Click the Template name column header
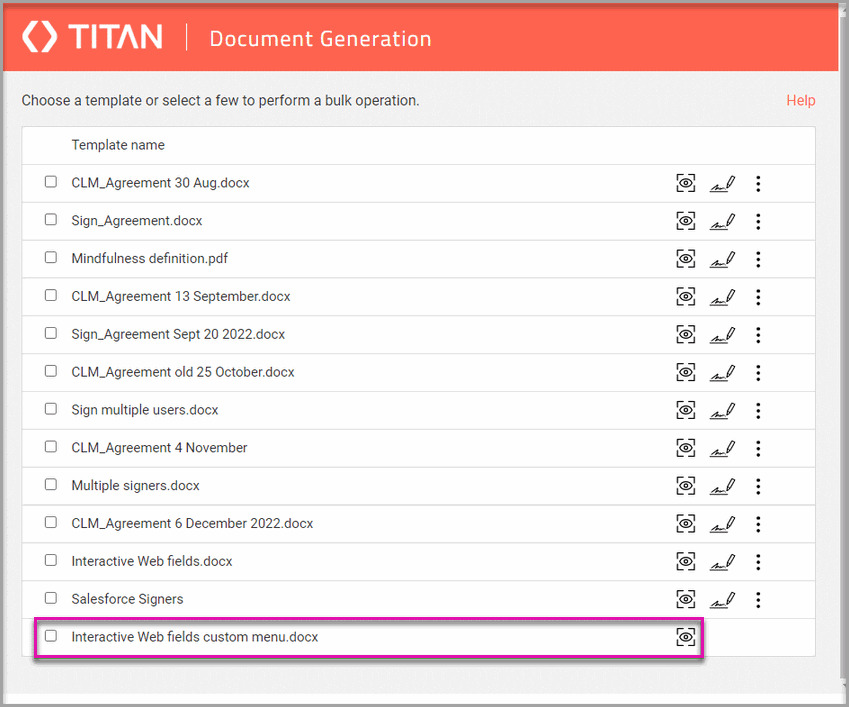Viewport: 849px width, 707px height. pyautogui.click(x=118, y=145)
